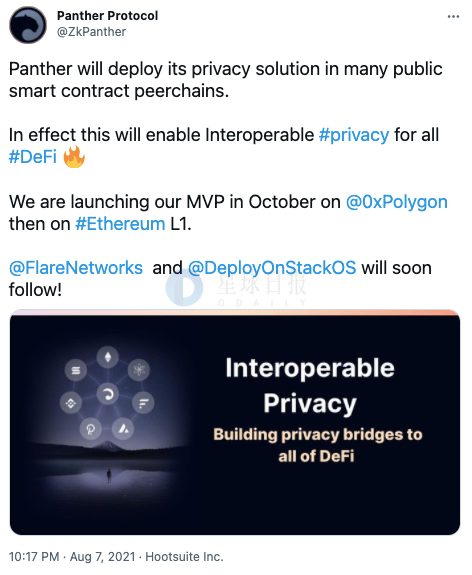
Task: Click the Polkadot P icon in the image
Action: coord(91,429)
